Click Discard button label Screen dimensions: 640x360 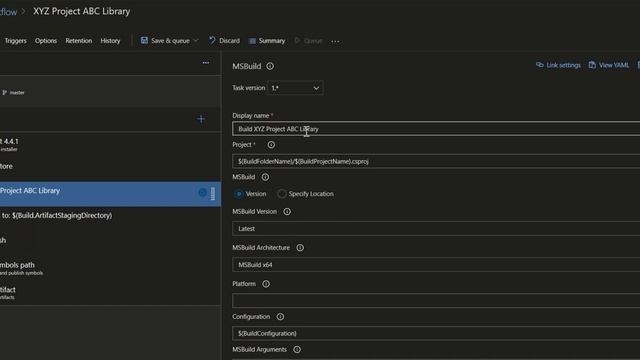(229, 41)
